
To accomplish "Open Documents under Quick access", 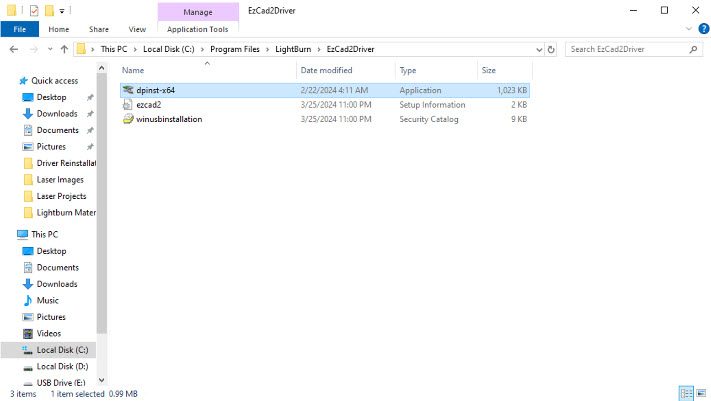I will [x=58, y=130].
